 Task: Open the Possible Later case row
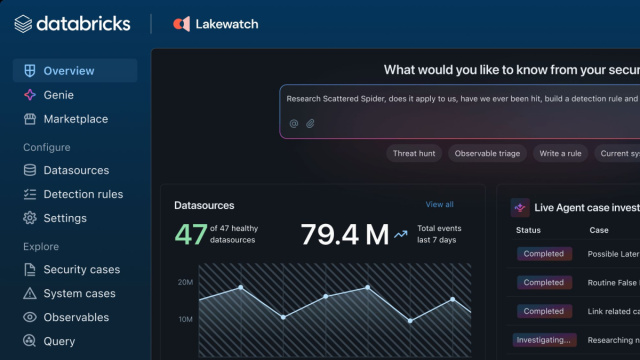click(x=573, y=254)
